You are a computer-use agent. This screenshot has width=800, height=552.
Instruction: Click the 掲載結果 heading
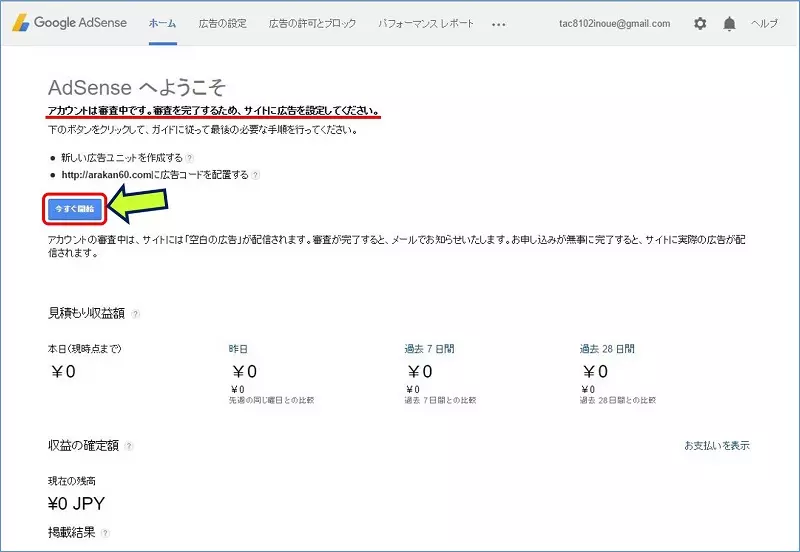coord(71,533)
